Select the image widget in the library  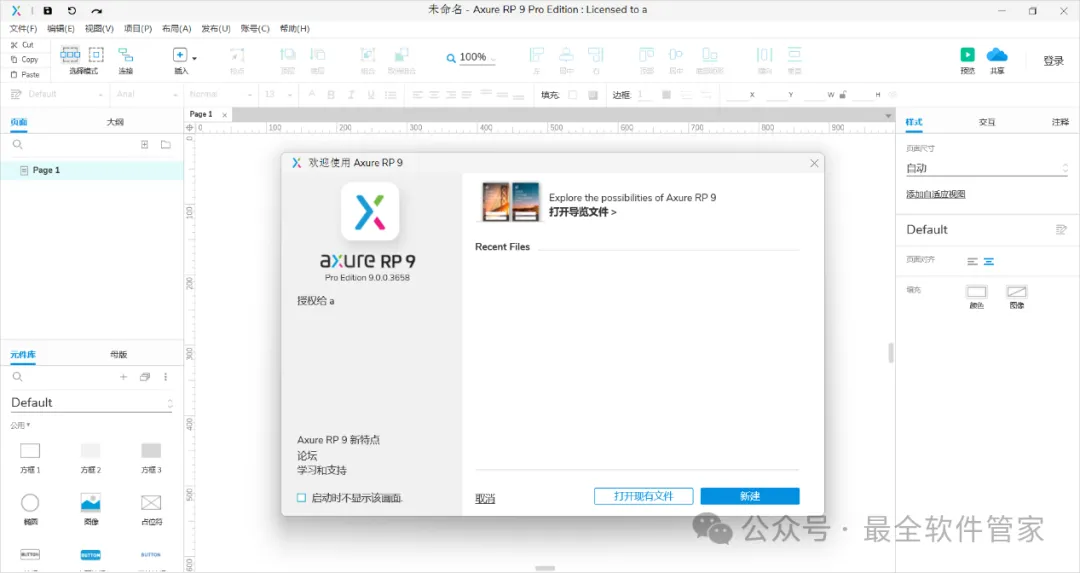91,509
